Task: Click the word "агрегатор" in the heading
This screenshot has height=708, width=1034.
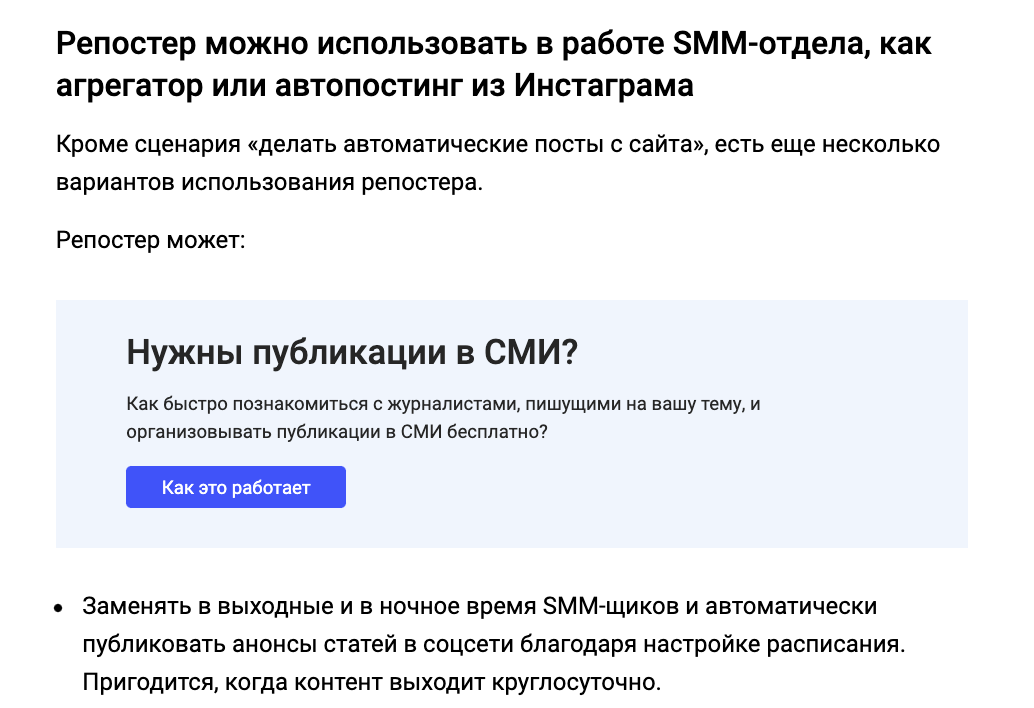Action: point(129,86)
